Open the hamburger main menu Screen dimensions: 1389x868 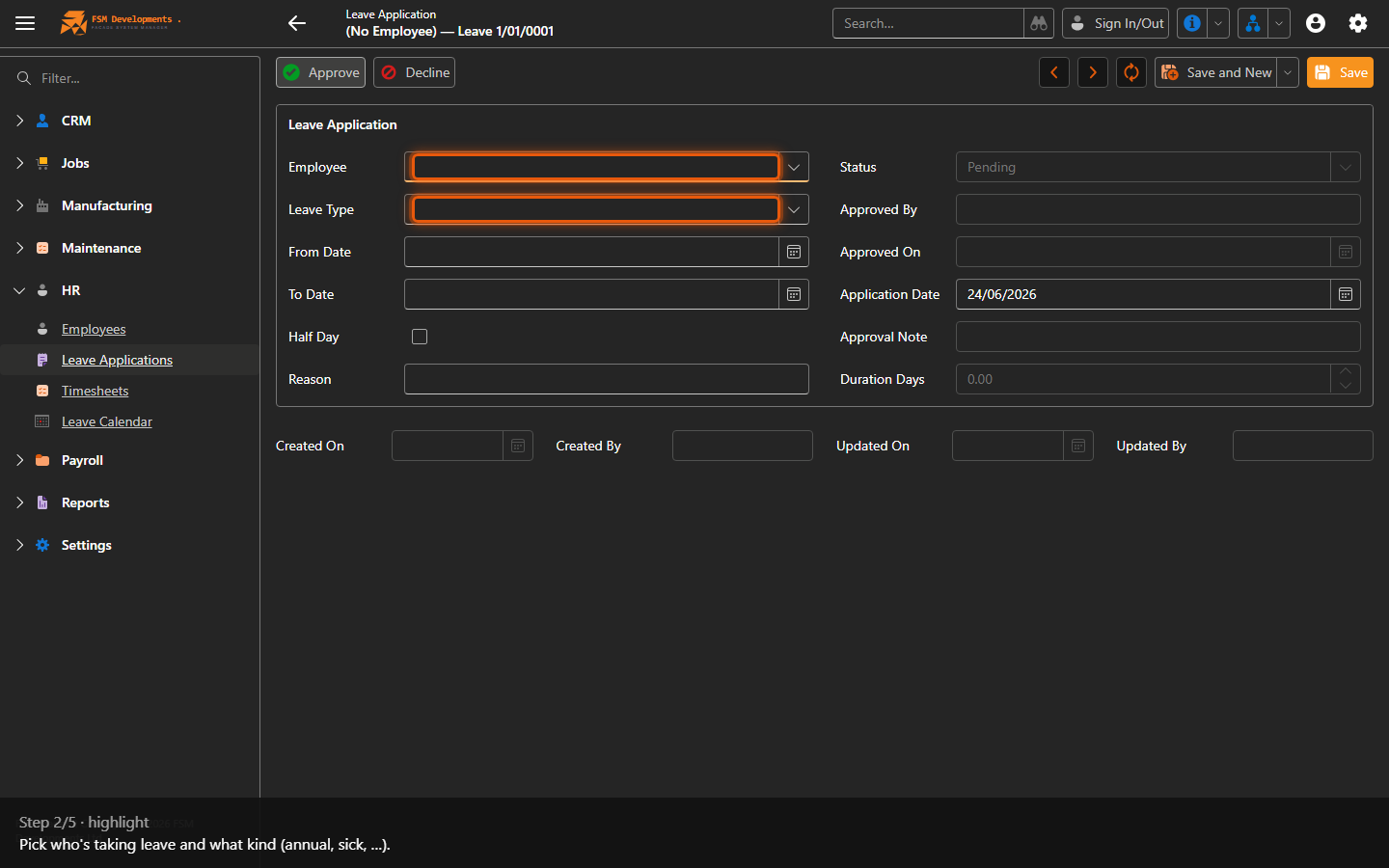coord(25,23)
